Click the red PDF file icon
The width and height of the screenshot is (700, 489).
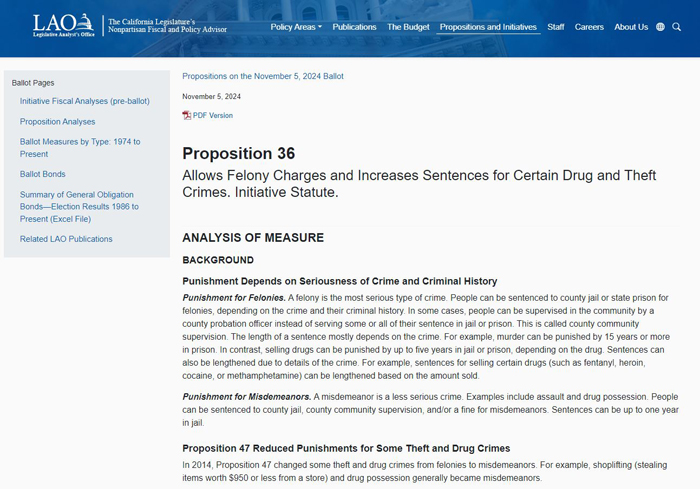pos(186,115)
